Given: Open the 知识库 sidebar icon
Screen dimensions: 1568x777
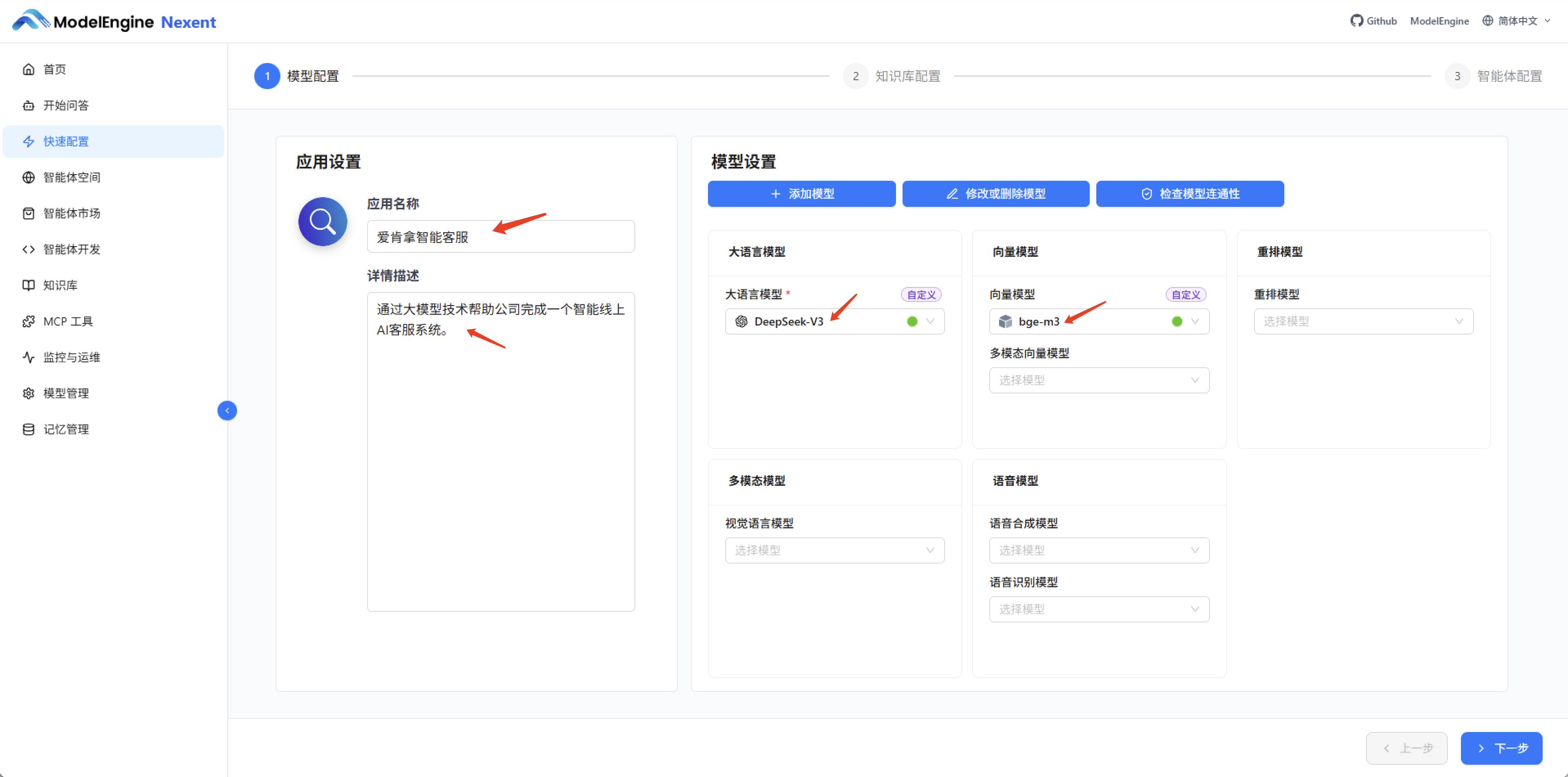Looking at the screenshot, I should pos(29,285).
